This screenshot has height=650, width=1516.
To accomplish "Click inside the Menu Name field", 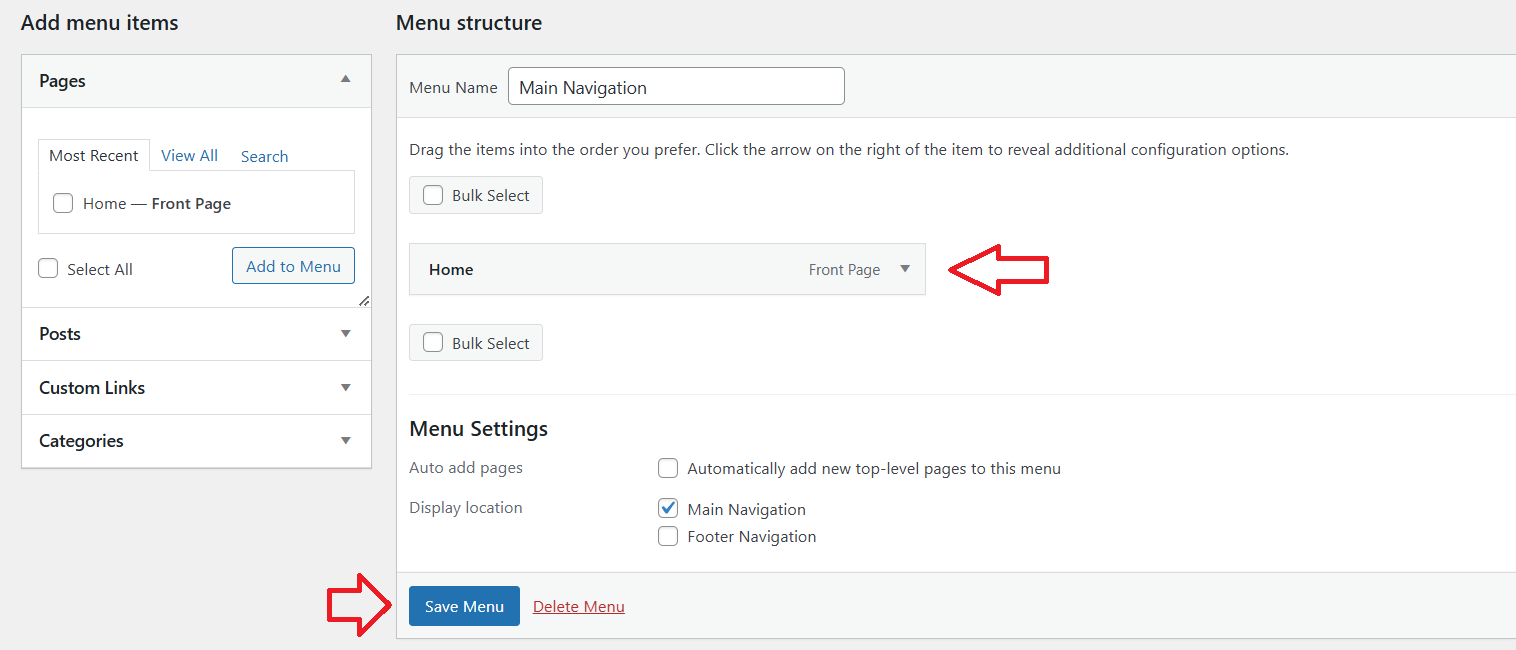I will point(676,87).
